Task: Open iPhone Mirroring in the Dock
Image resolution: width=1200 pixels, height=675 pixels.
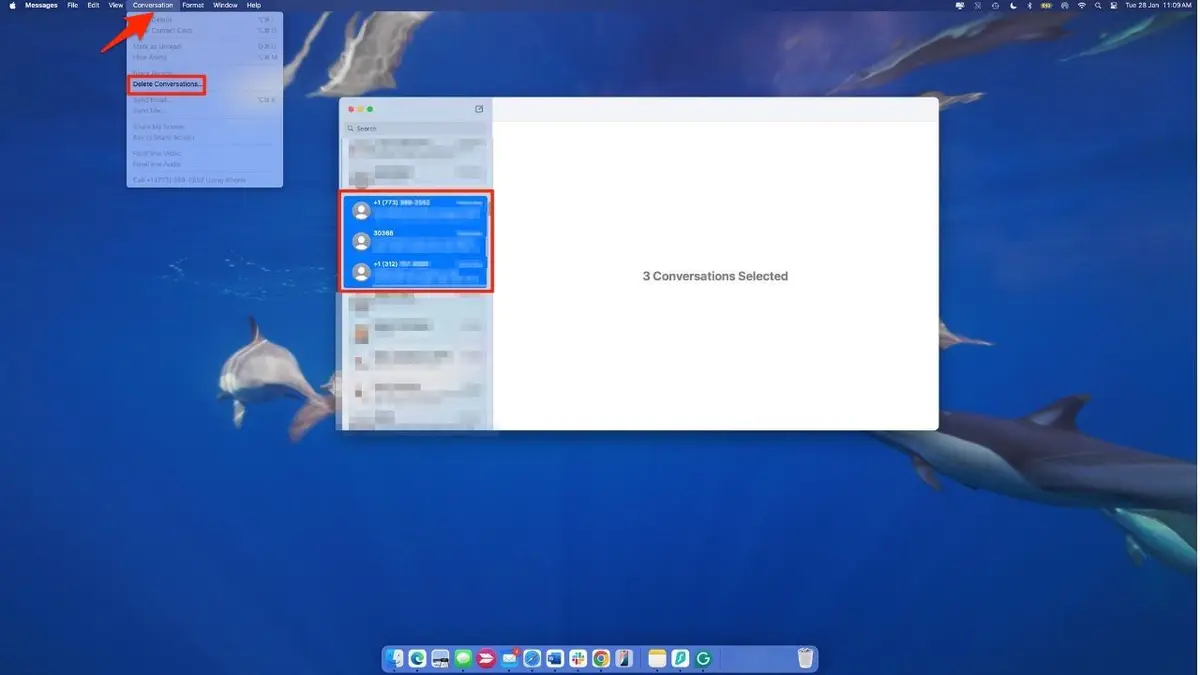Action: click(624, 658)
